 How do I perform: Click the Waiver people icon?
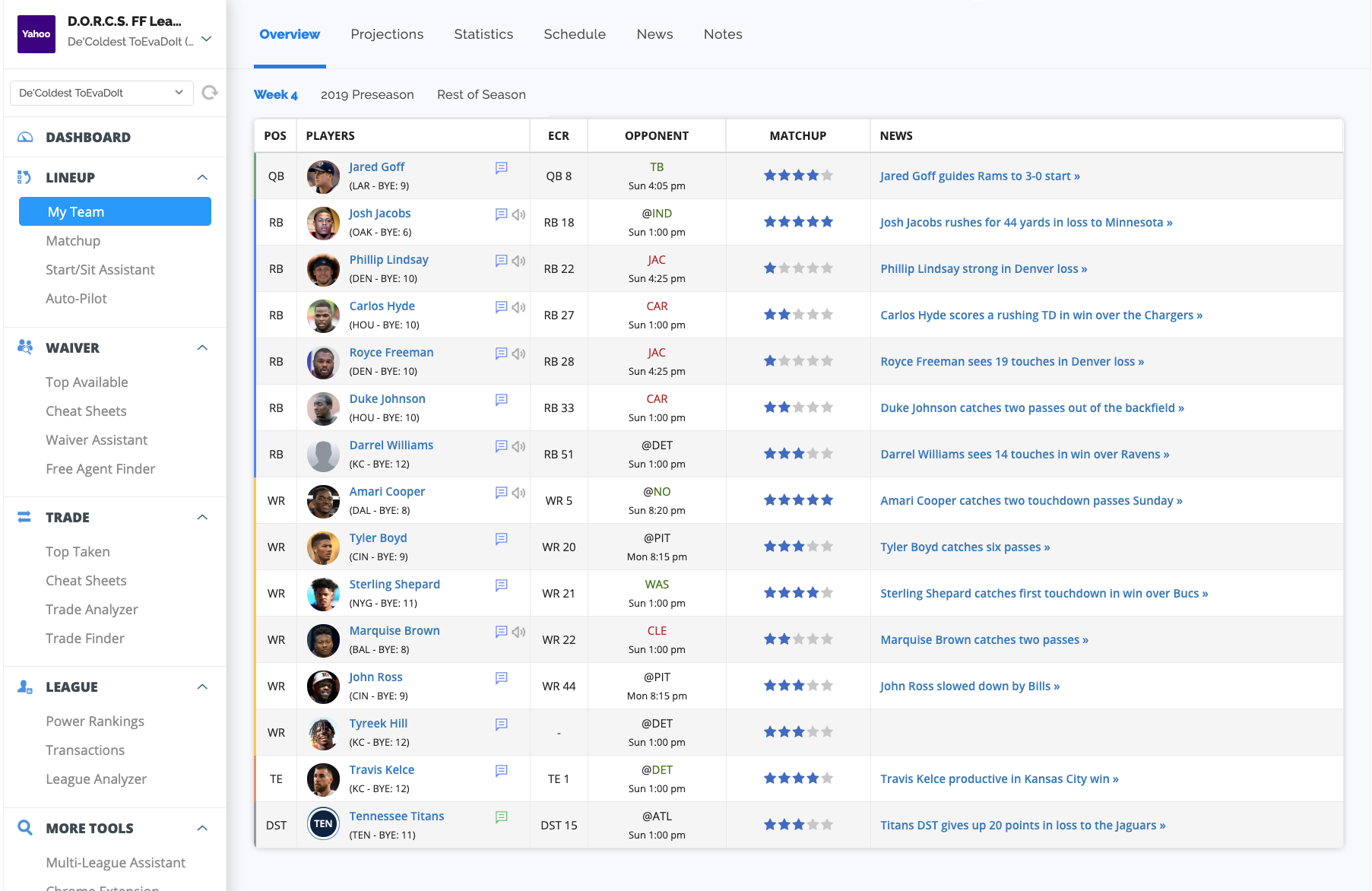click(x=25, y=347)
